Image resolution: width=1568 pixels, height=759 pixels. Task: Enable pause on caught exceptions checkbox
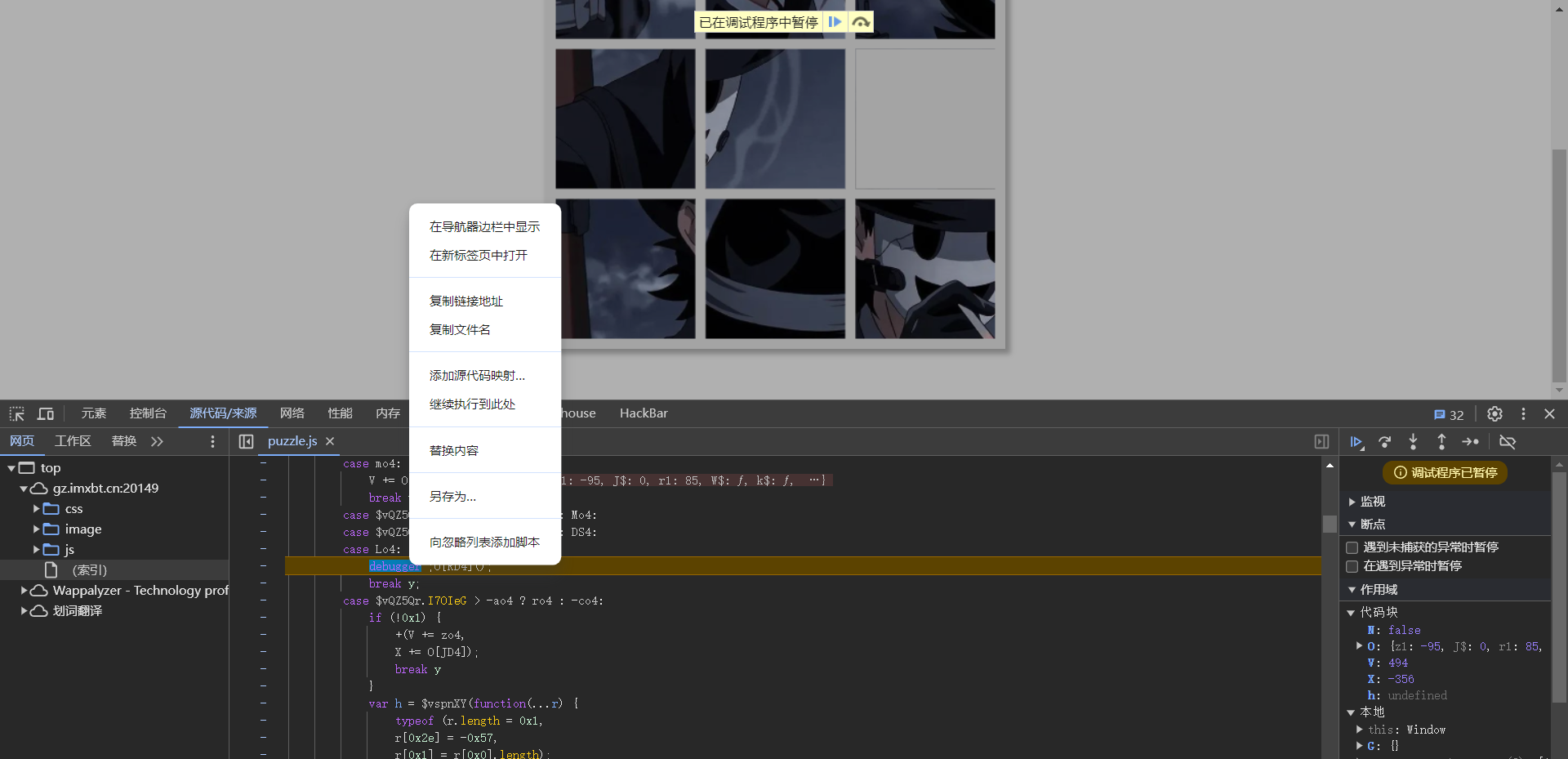click(x=1352, y=566)
